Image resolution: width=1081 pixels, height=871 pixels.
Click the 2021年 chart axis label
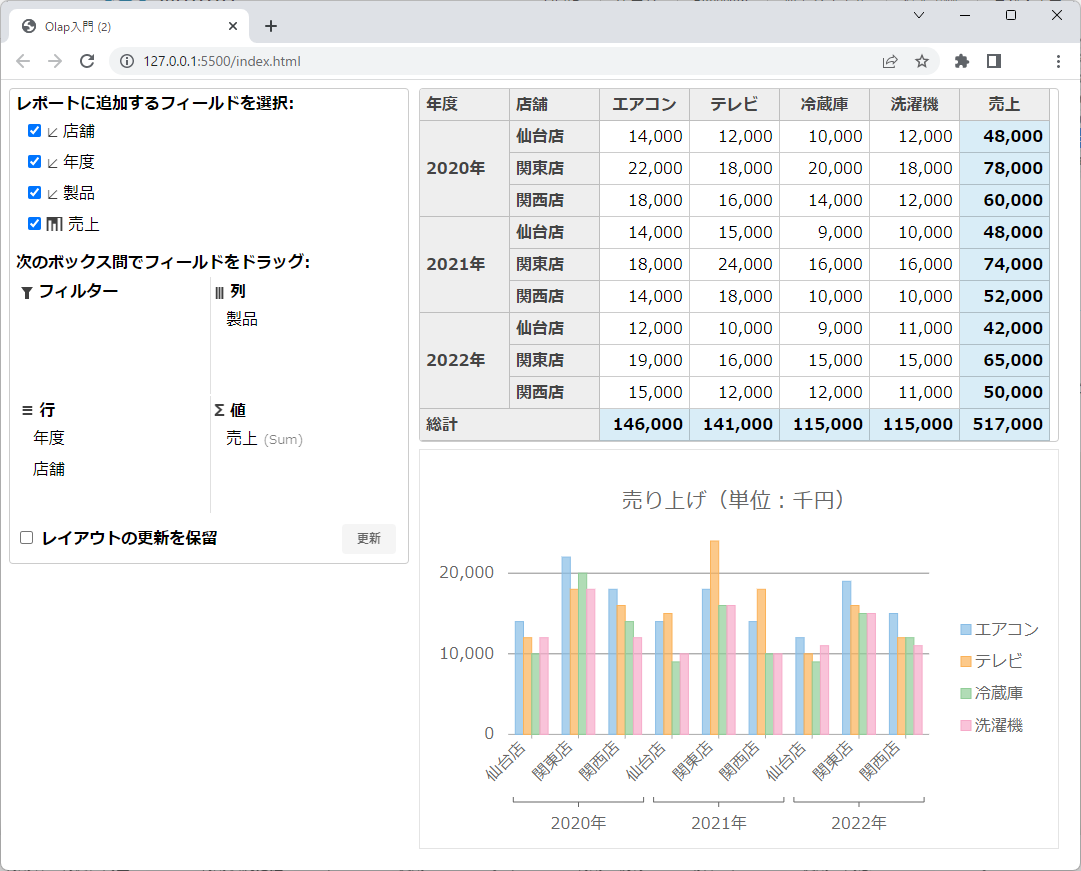tap(719, 823)
